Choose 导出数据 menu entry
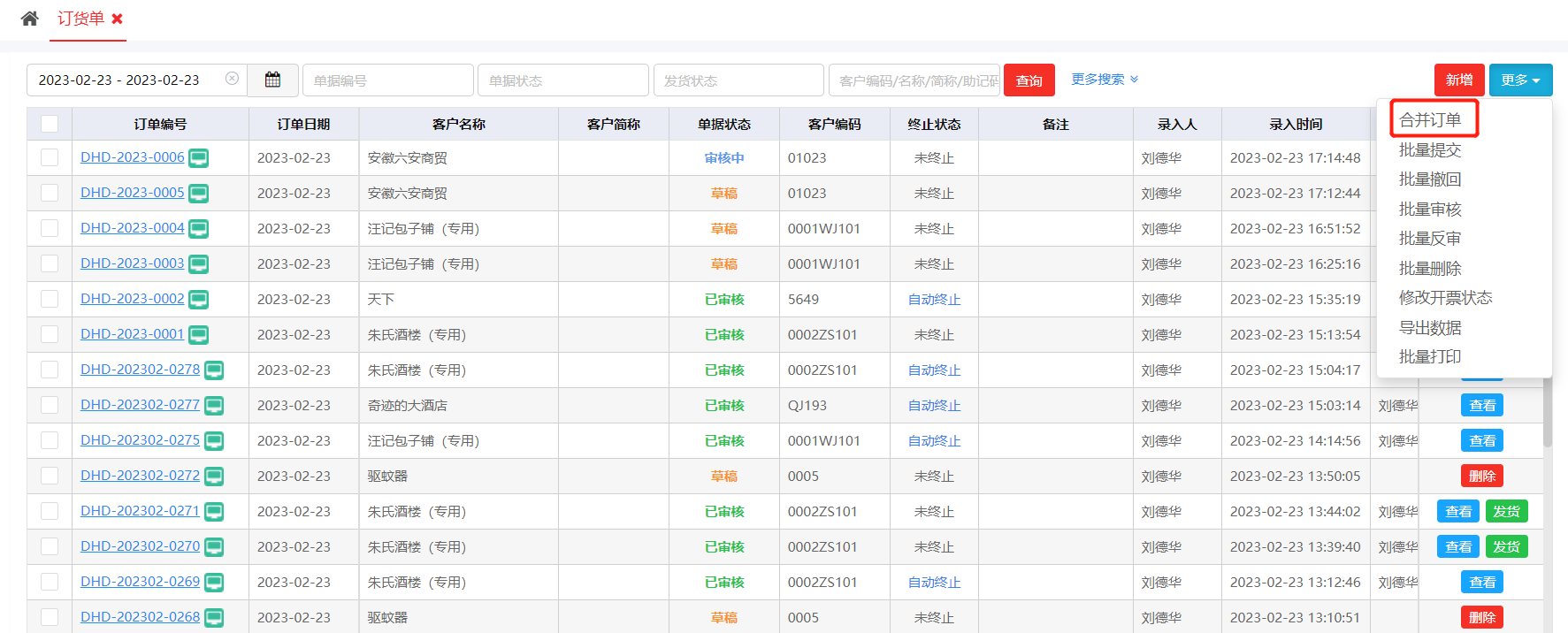 (x=1430, y=327)
